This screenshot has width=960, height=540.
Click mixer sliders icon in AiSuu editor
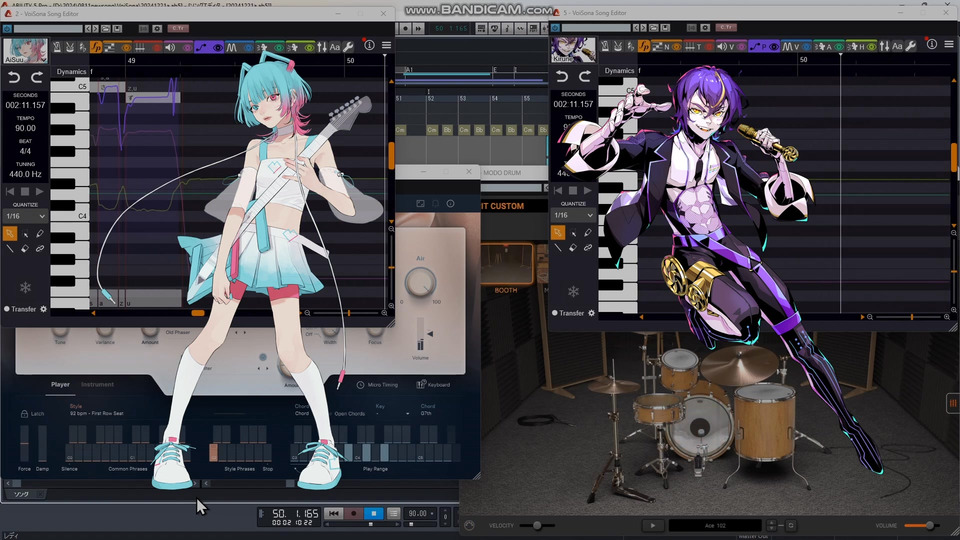(322, 47)
